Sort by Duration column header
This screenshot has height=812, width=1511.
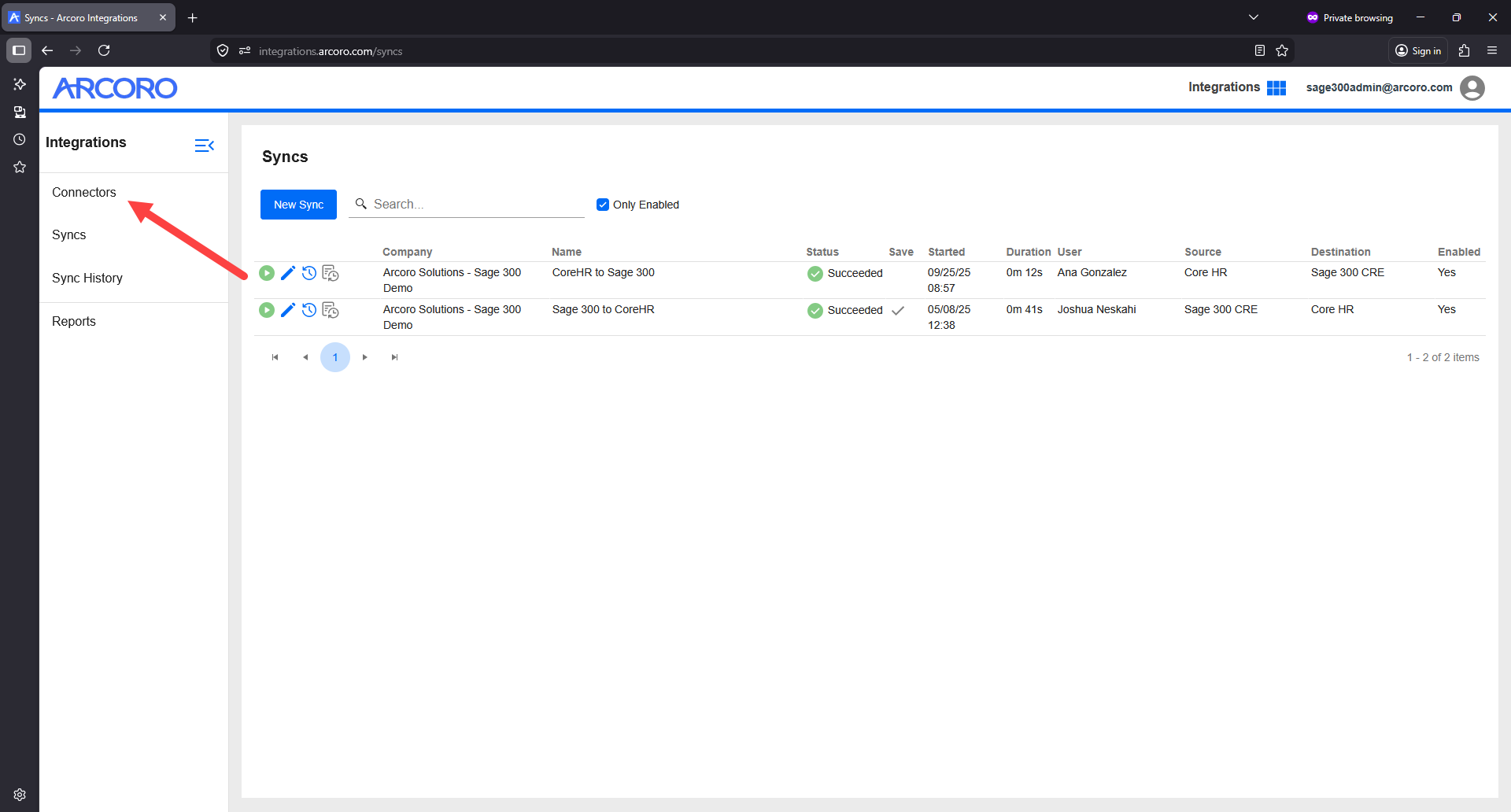pyautogui.click(x=1029, y=252)
